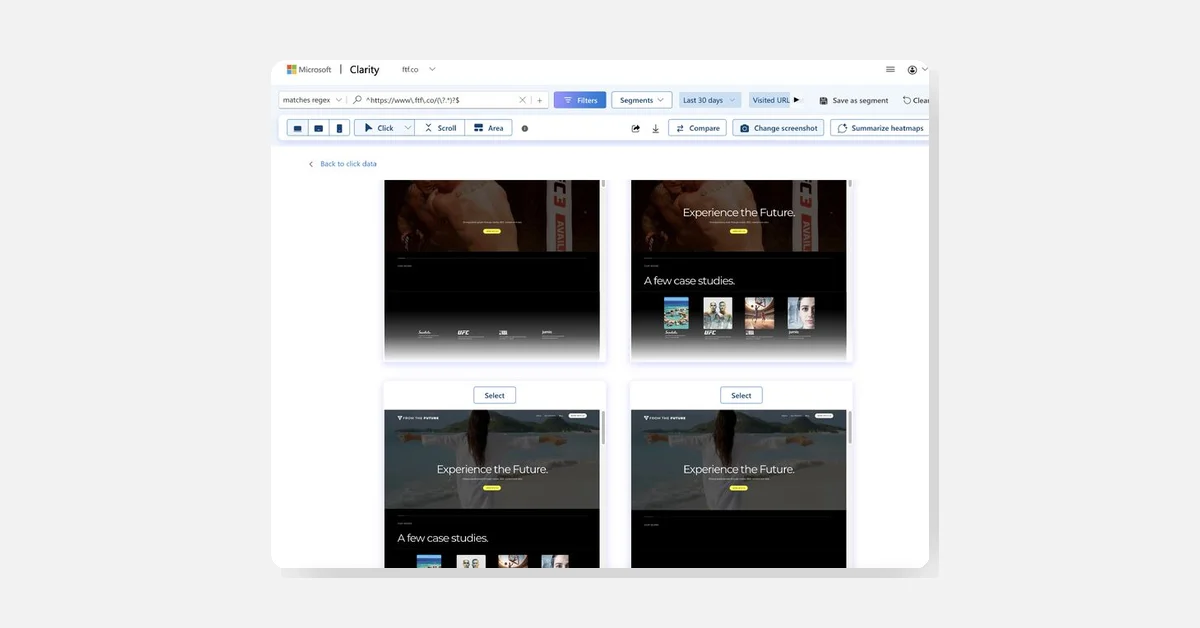Click the heatmap info icon

click(525, 128)
